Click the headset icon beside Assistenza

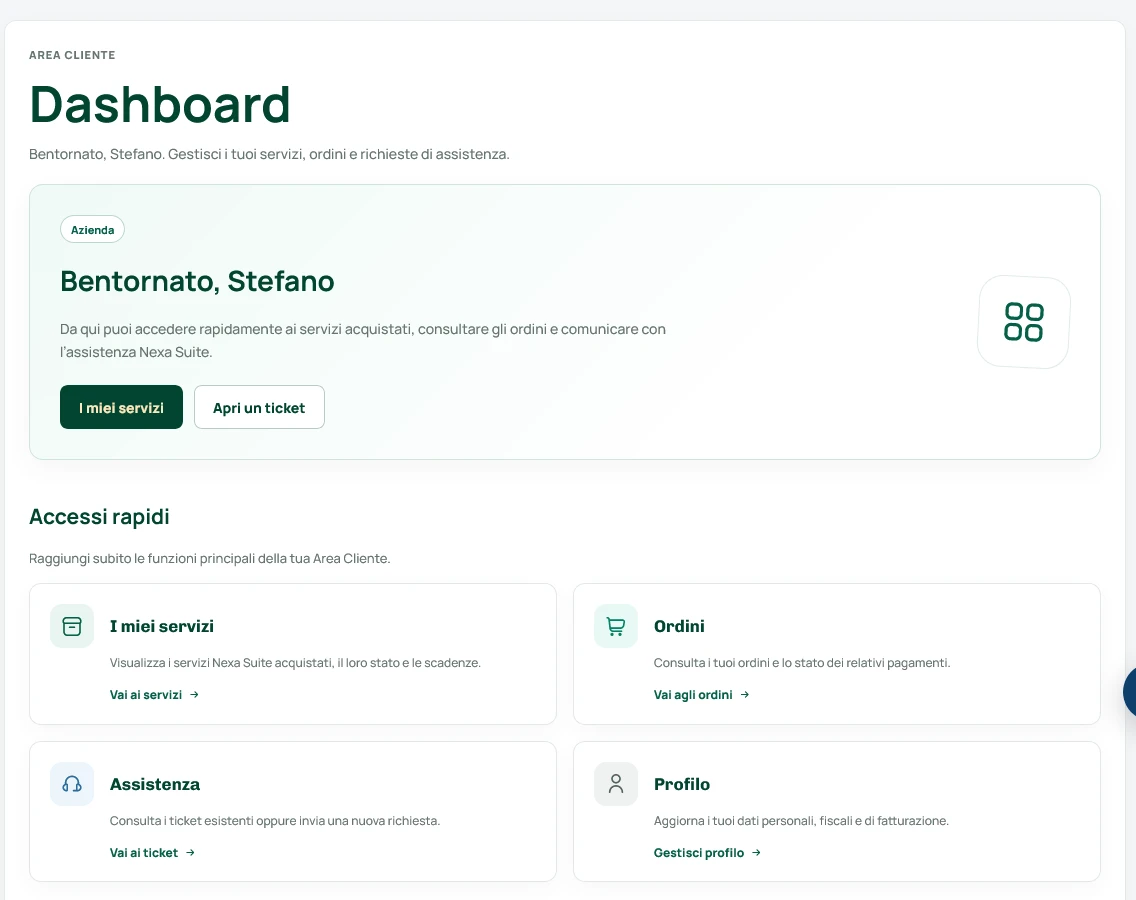pyautogui.click(x=72, y=784)
